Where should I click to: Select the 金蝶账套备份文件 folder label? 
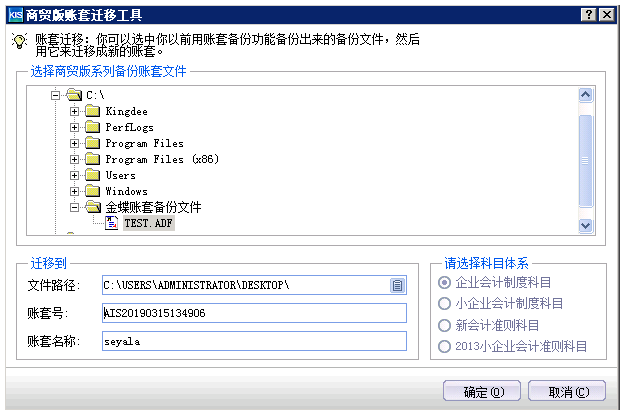point(153,207)
